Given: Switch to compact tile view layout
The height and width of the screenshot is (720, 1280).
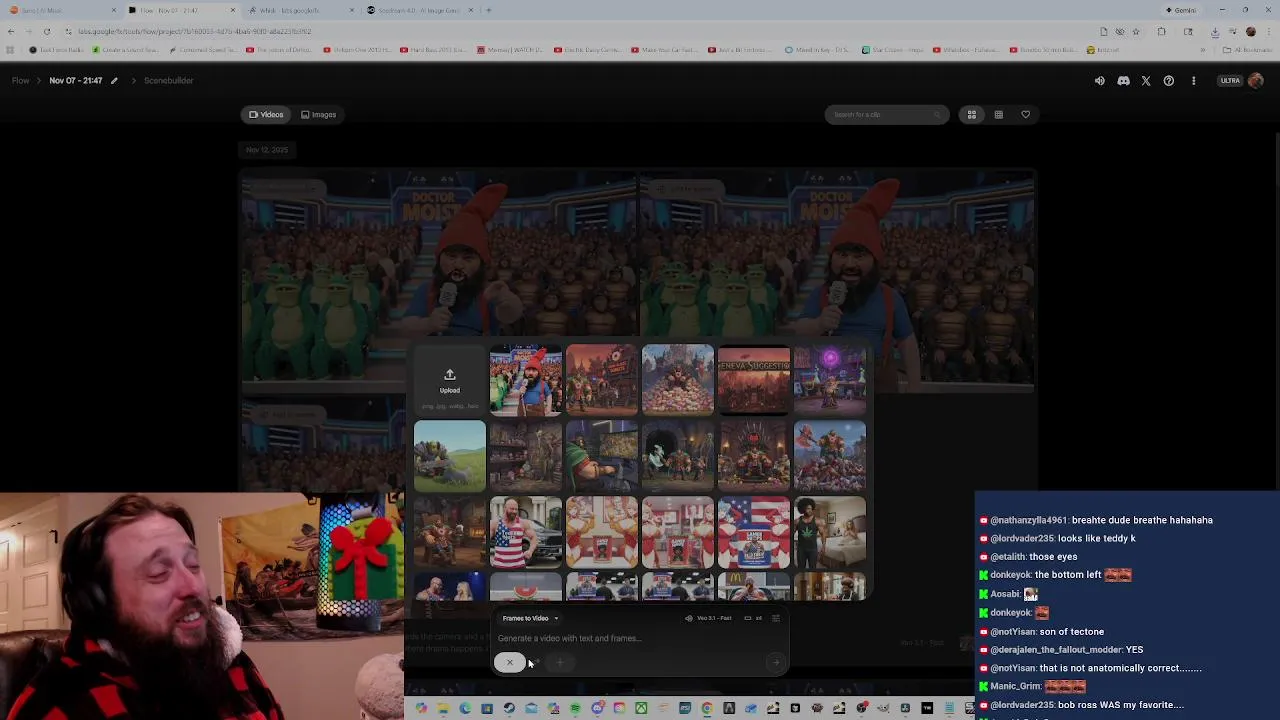Looking at the screenshot, I should point(998,114).
